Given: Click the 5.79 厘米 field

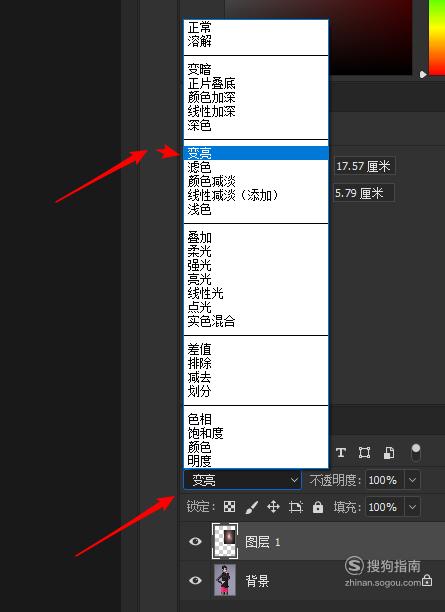Looking at the screenshot, I should click(x=364, y=193).
